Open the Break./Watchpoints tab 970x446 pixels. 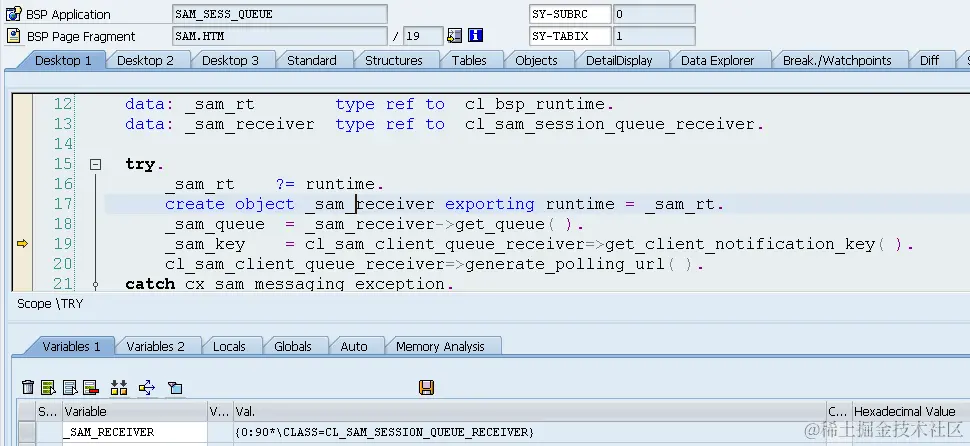pyautogui.click(x=837, y=60)
